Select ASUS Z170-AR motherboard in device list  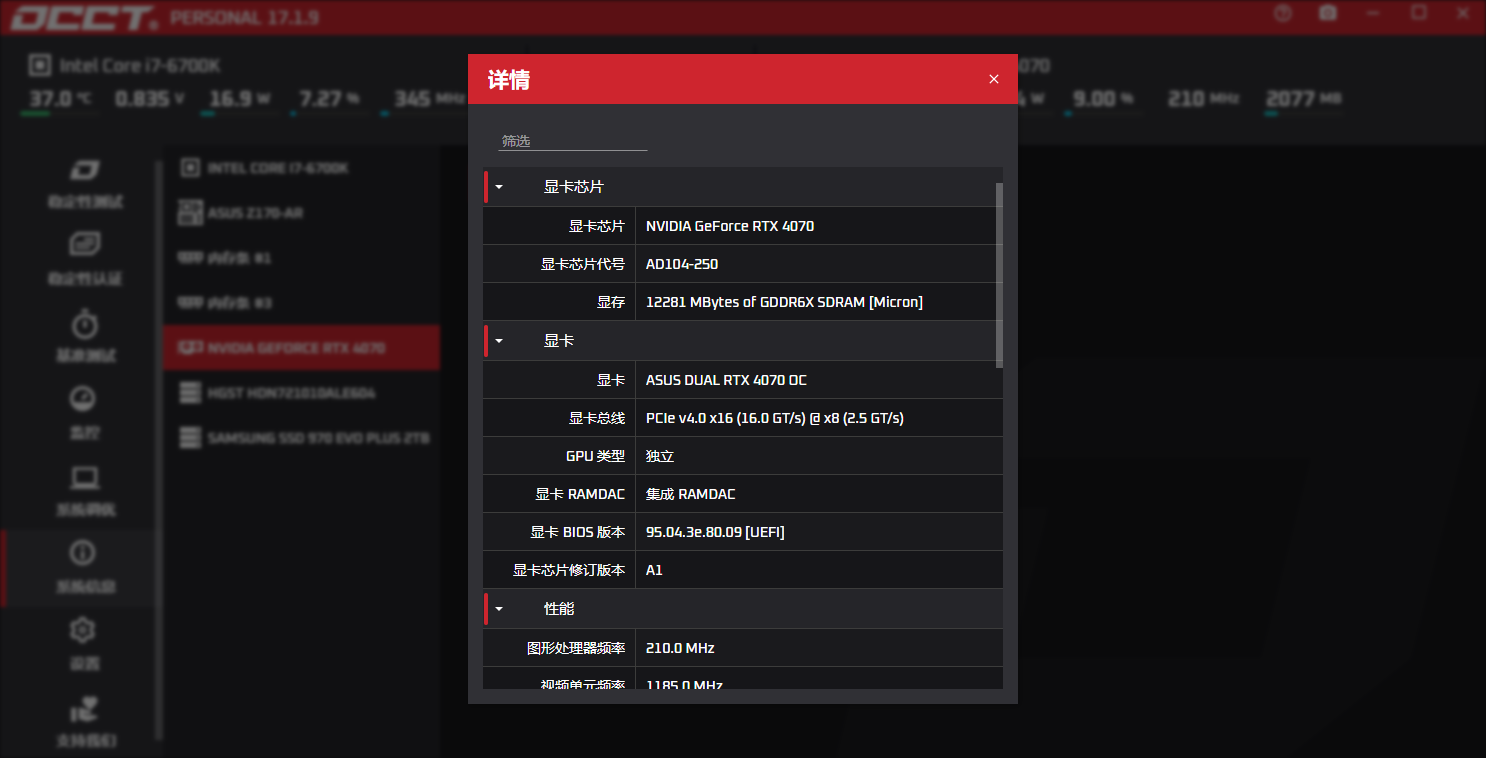[x=301, y=213]
